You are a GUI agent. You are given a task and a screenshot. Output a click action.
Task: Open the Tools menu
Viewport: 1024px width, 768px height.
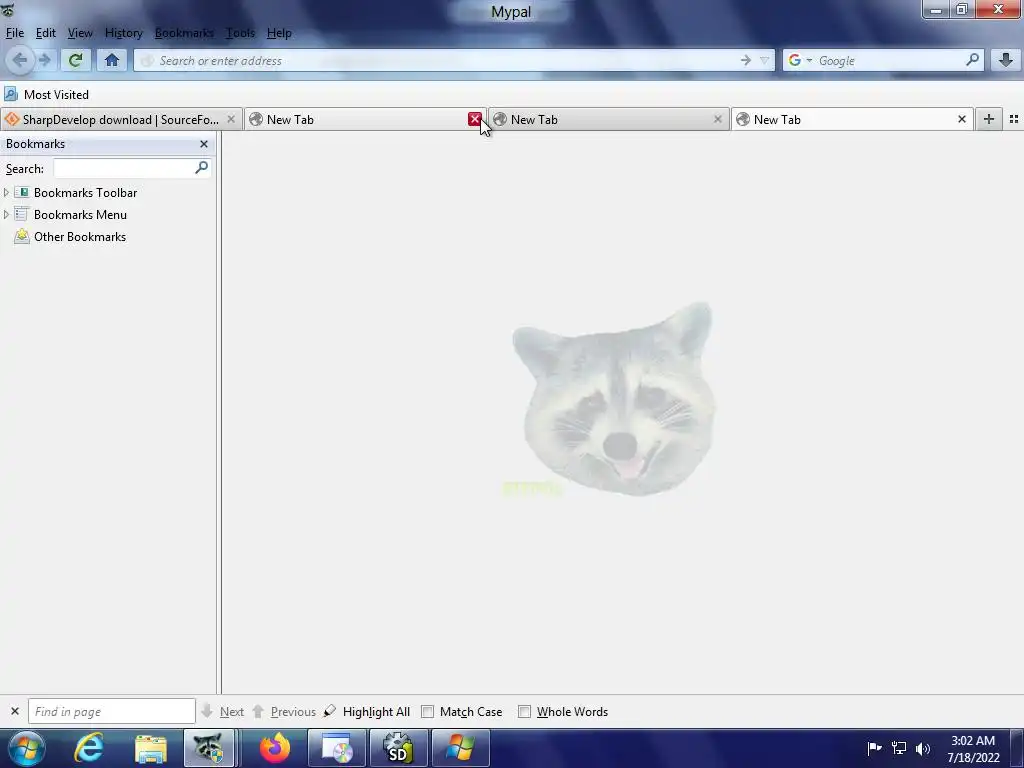coord(240,33)
